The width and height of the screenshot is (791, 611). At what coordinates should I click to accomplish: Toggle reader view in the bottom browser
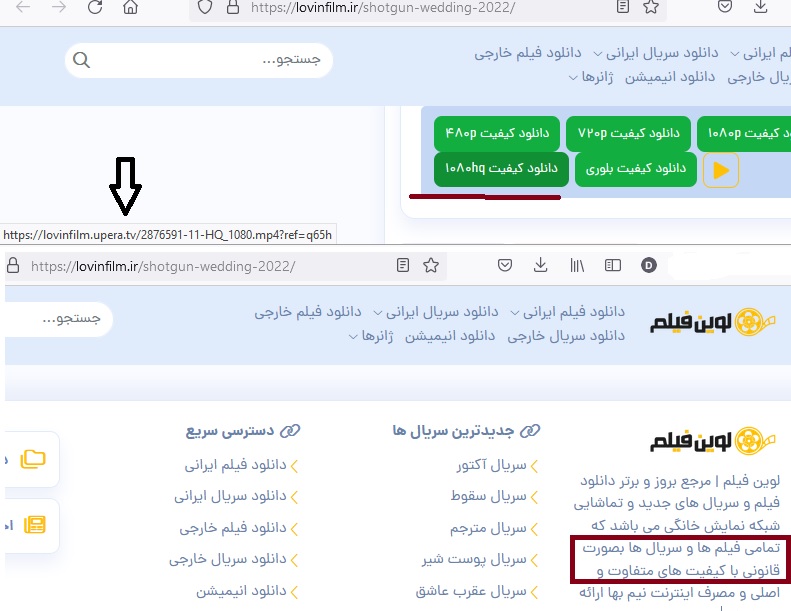click(x=403, y=265)
